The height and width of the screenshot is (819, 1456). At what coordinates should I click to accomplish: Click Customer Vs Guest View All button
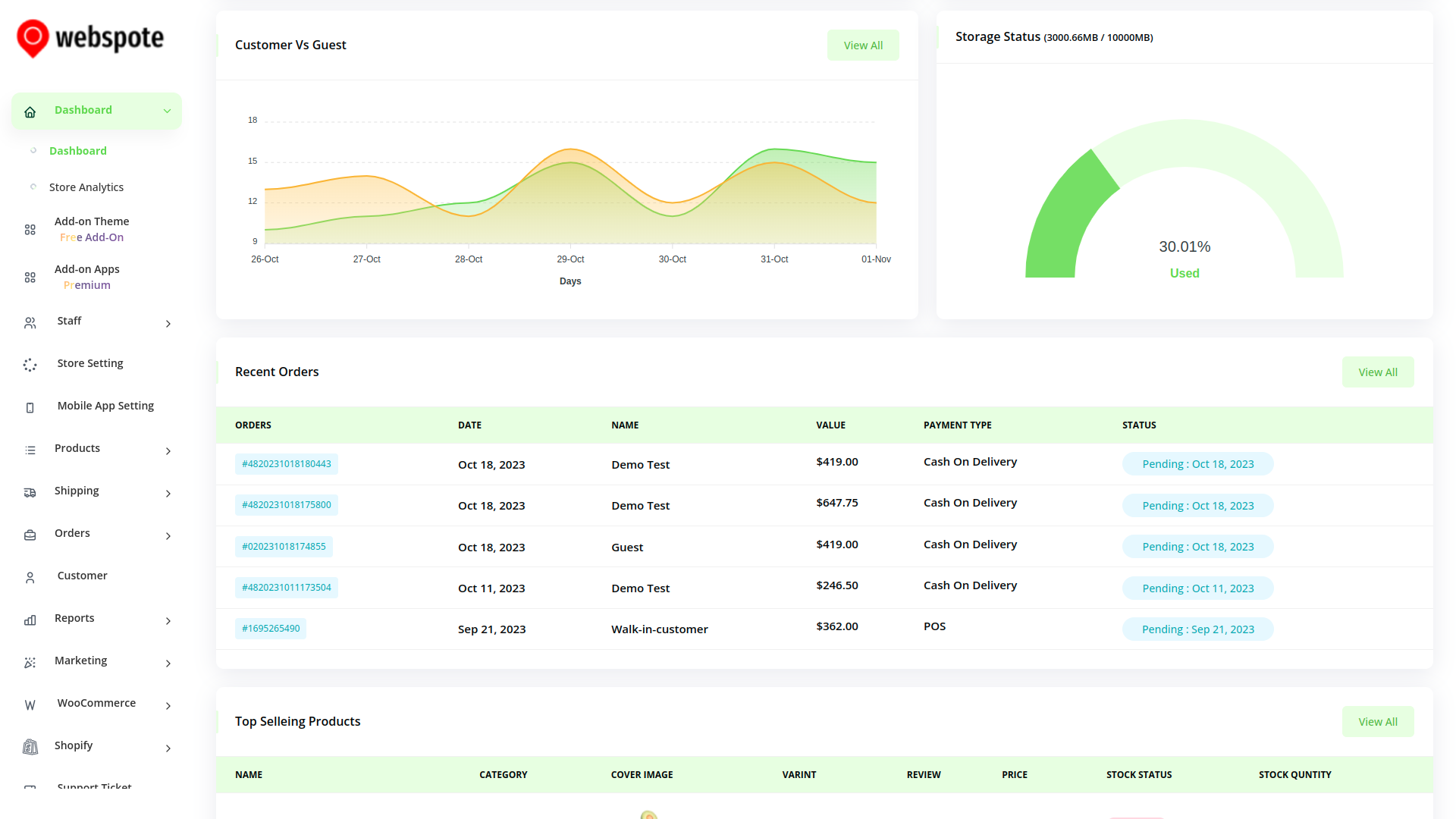click(863, 45)
